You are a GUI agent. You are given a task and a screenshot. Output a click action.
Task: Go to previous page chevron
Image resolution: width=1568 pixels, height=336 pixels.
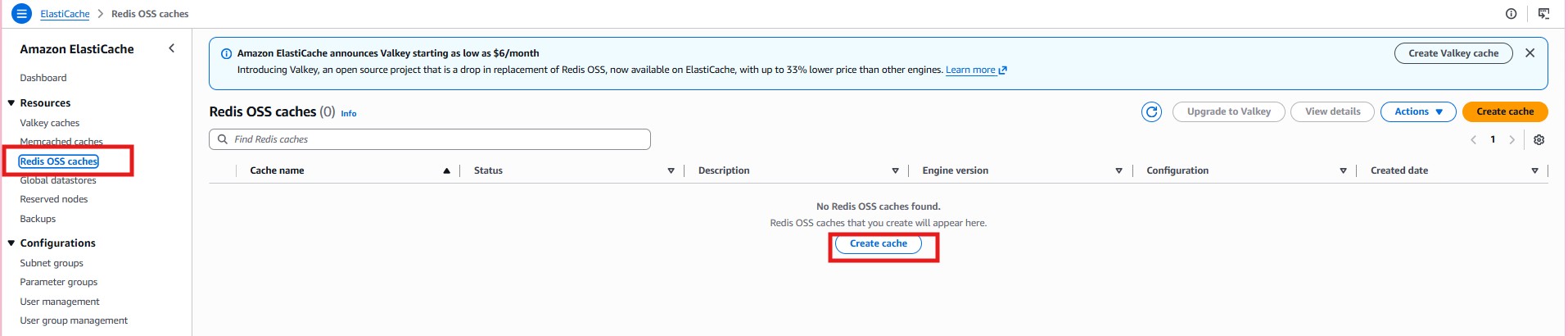[x=1473, y=140]
